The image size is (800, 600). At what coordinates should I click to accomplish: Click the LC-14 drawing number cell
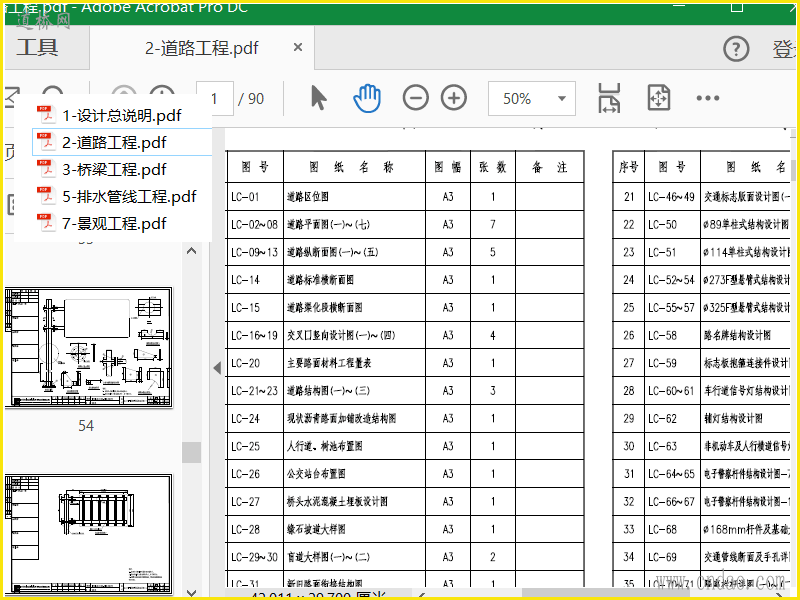pyautogui.click(x=255, y=280)
